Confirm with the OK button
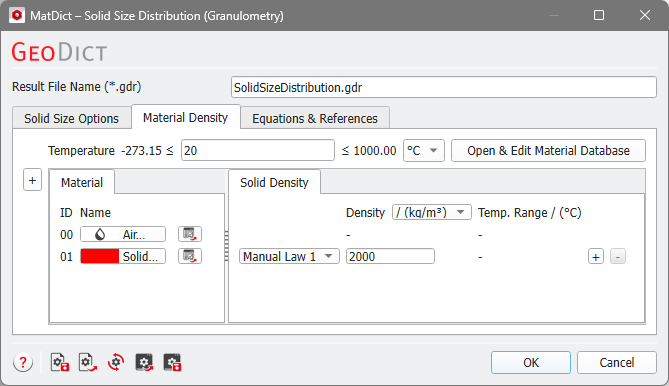This screenshot has width=669, height=386. click(x=531, y=363)
